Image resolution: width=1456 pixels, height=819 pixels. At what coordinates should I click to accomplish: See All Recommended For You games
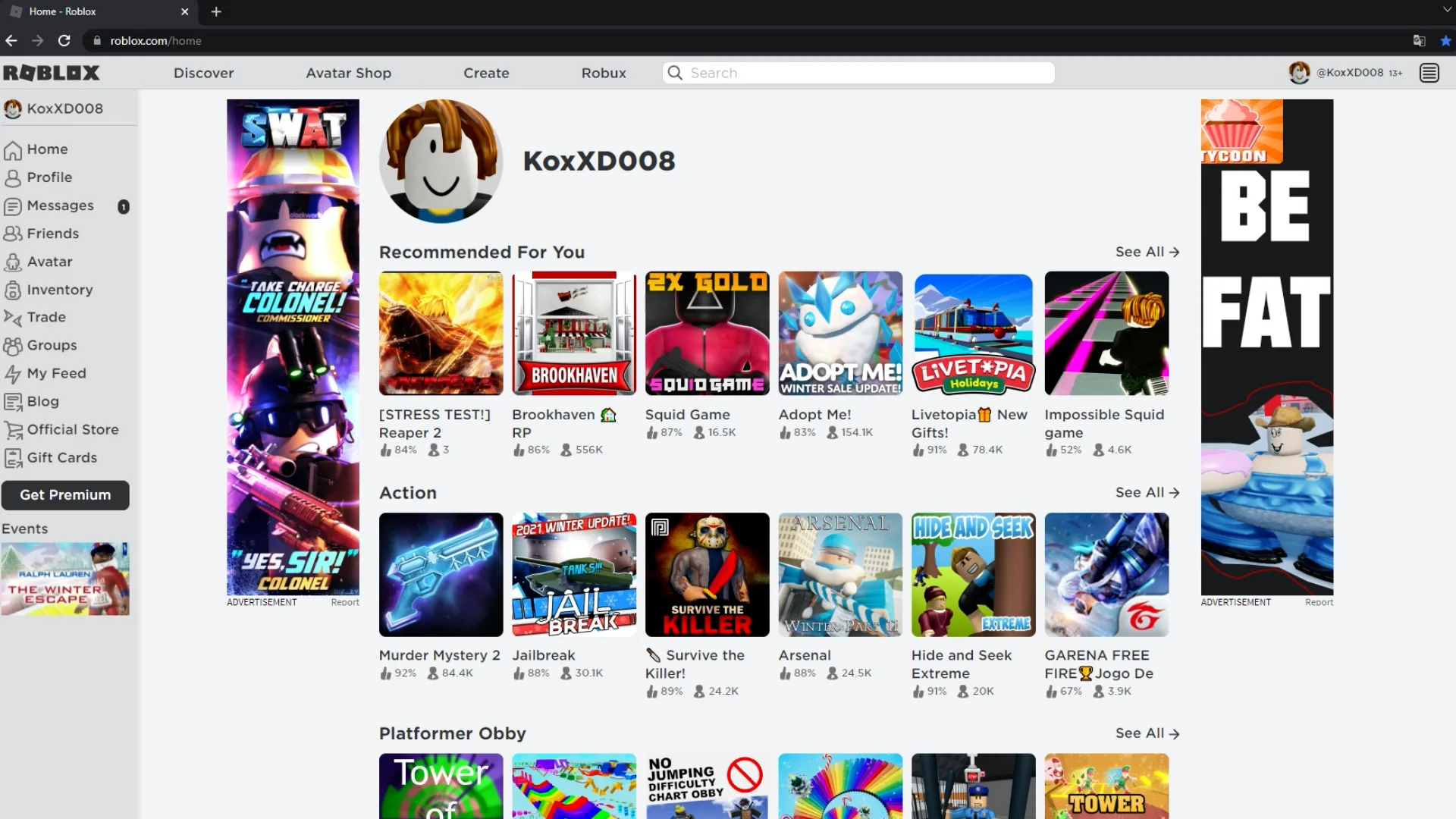pyautogui.click(x=1147, y=252)
